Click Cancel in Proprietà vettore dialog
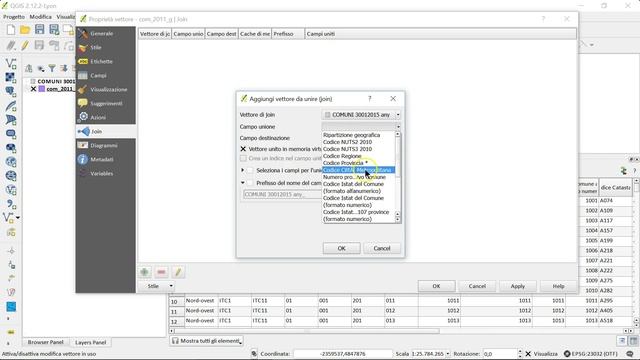 pyautogui.click(x=477, y=286)
